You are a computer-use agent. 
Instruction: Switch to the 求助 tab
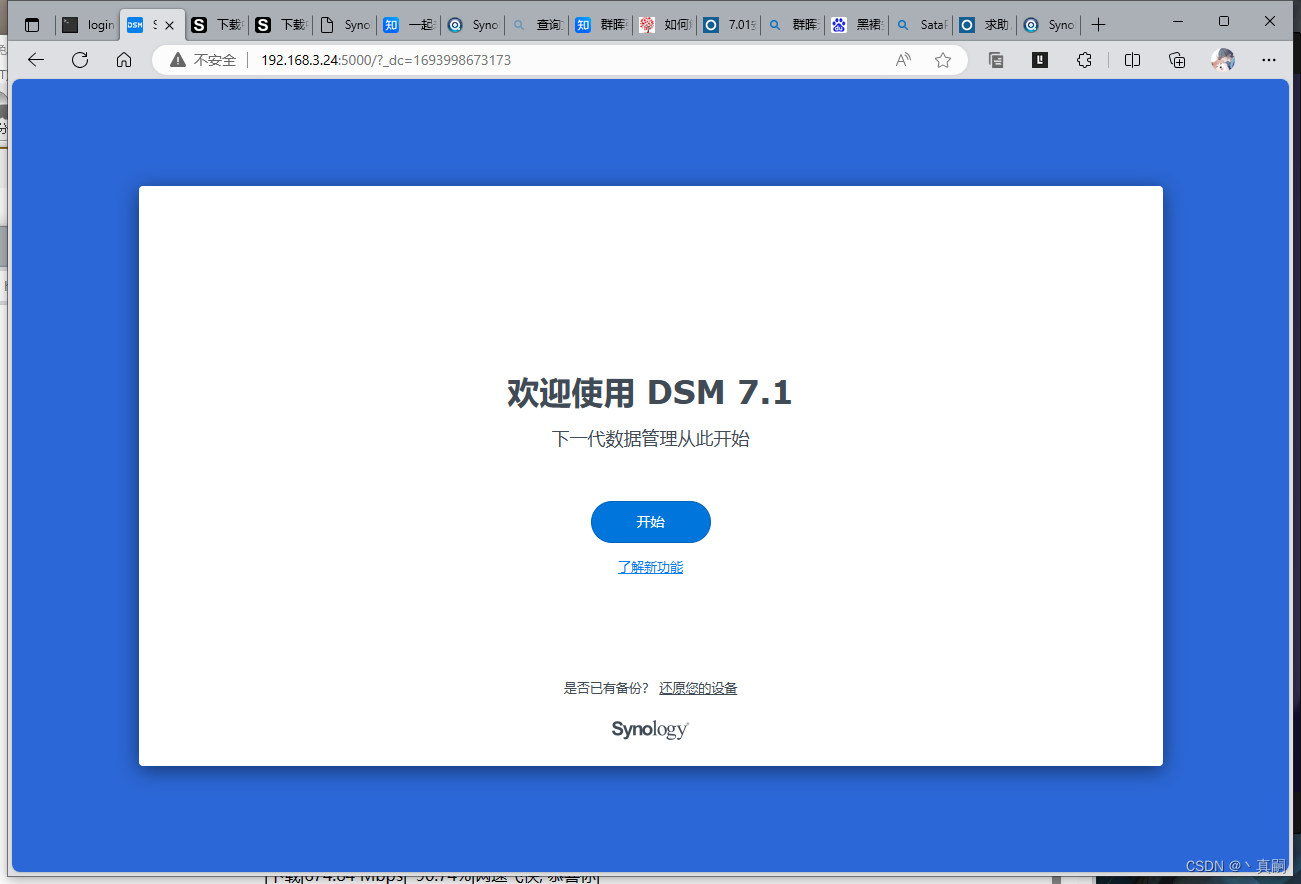pyautogui.click(x=986, y=25)
